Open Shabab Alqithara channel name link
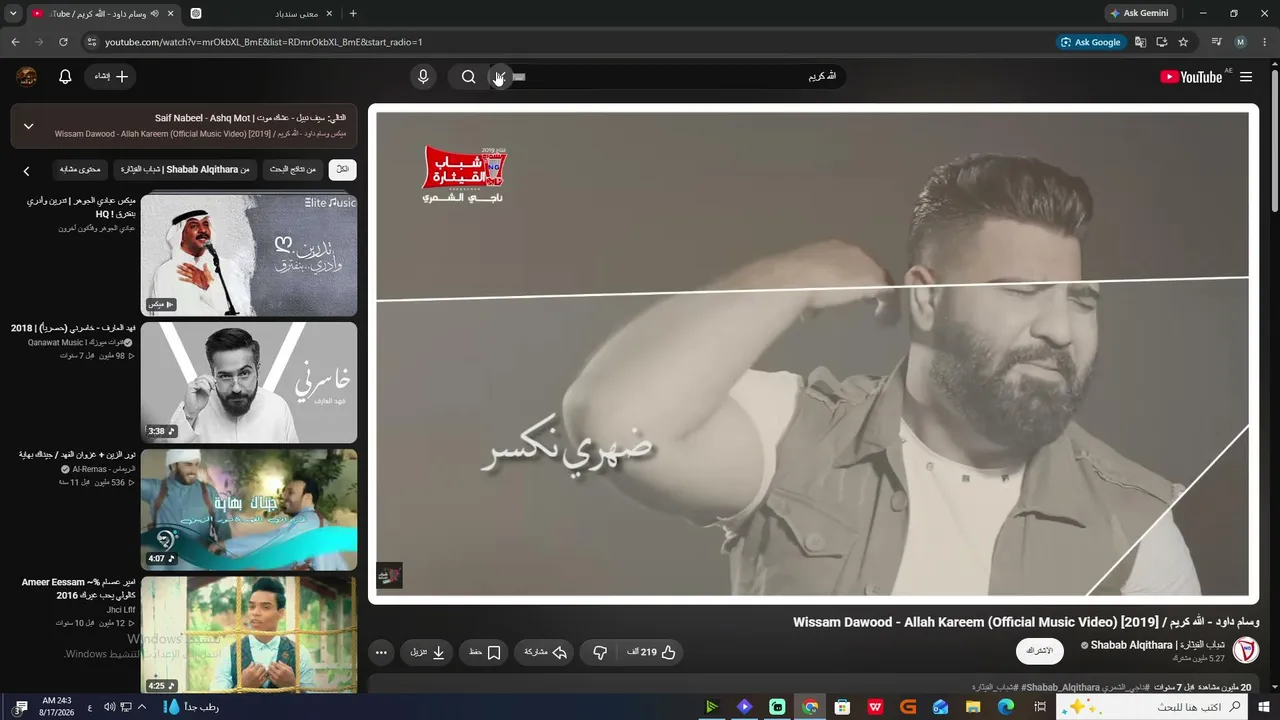The height and width of the screenshot is (720, 1280). 1158,645
